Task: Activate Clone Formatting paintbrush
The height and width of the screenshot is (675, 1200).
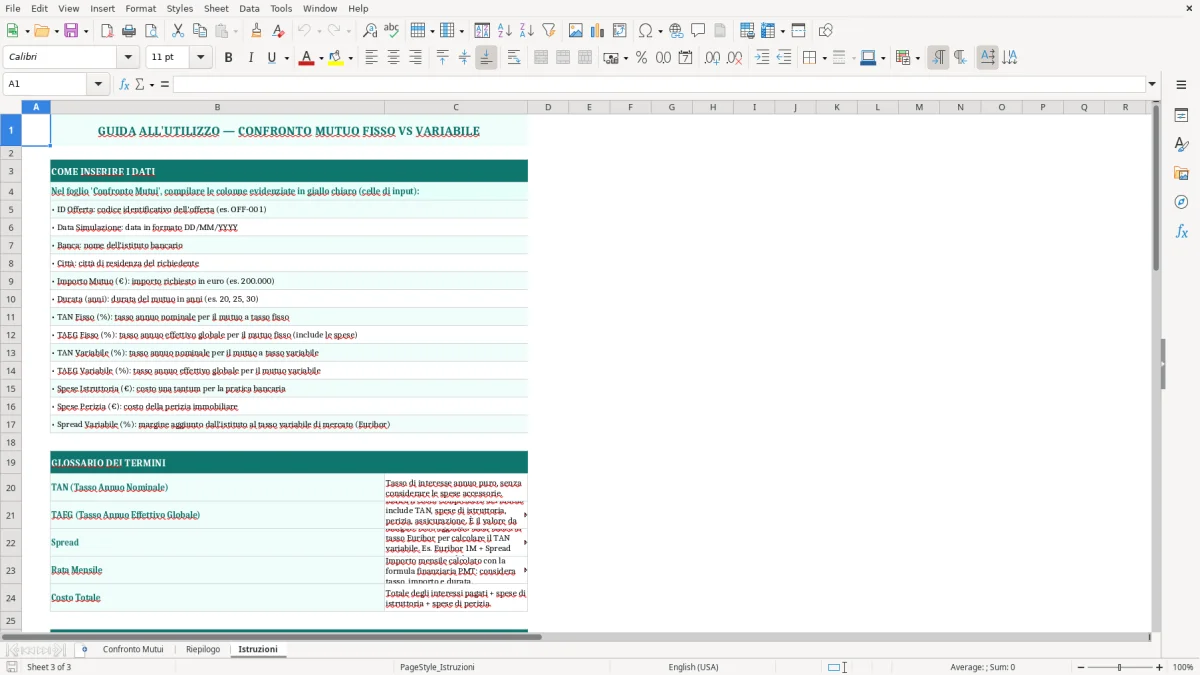Action: pyautogui.click(x=257, y=31)
